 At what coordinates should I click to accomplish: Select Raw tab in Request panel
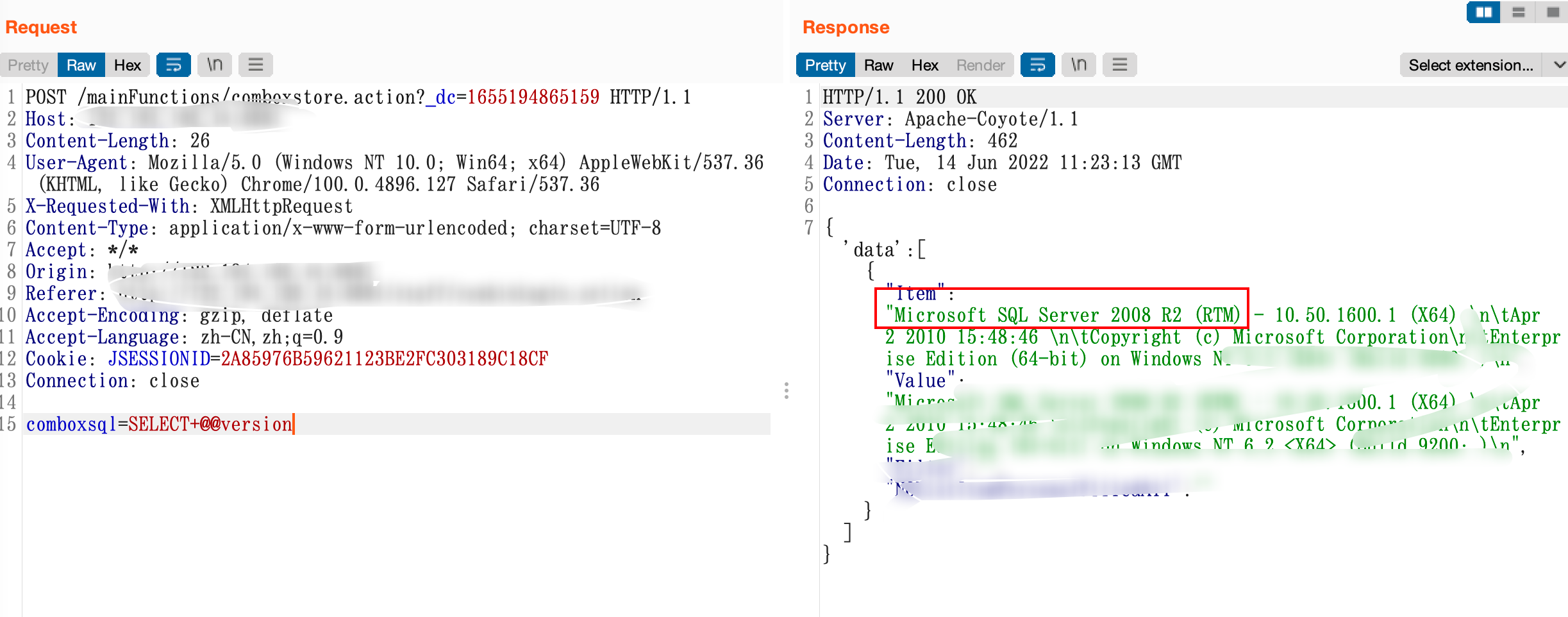point(81,65)
